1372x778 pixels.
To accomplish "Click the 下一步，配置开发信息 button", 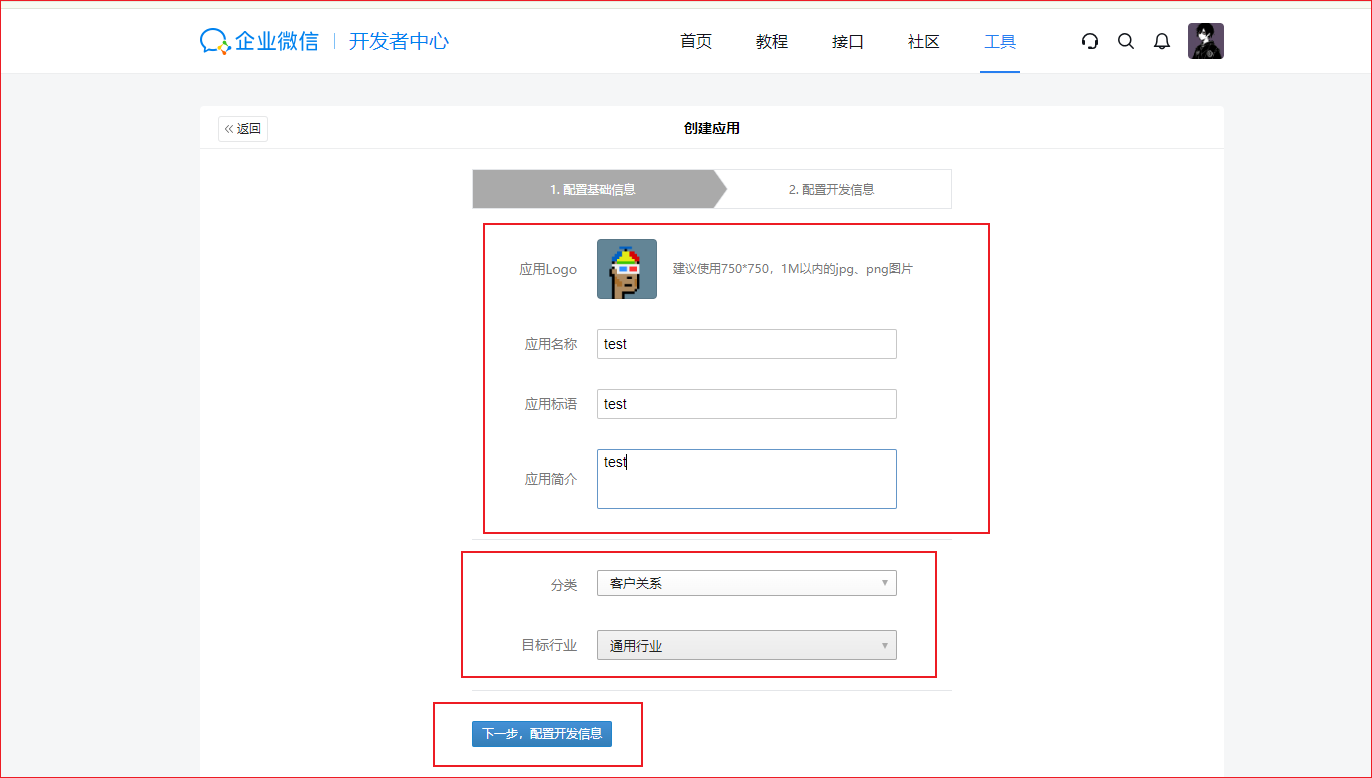I will click(x=542, y=733).
